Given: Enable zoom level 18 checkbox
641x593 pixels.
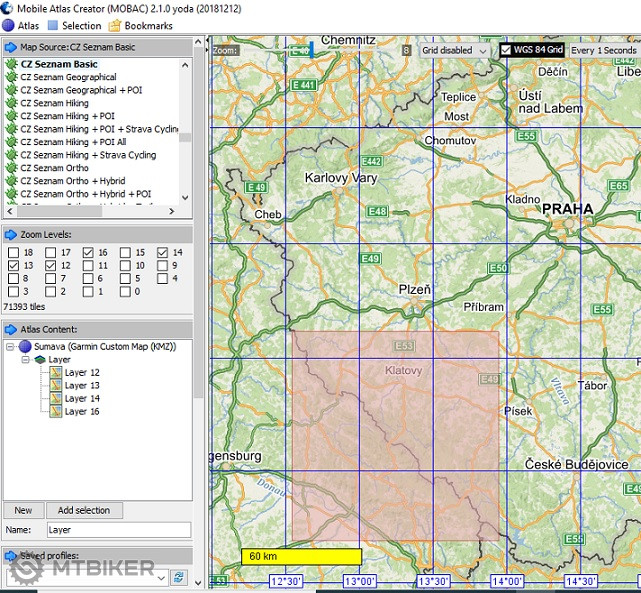Looking at the screenshot, I should 13,253.
